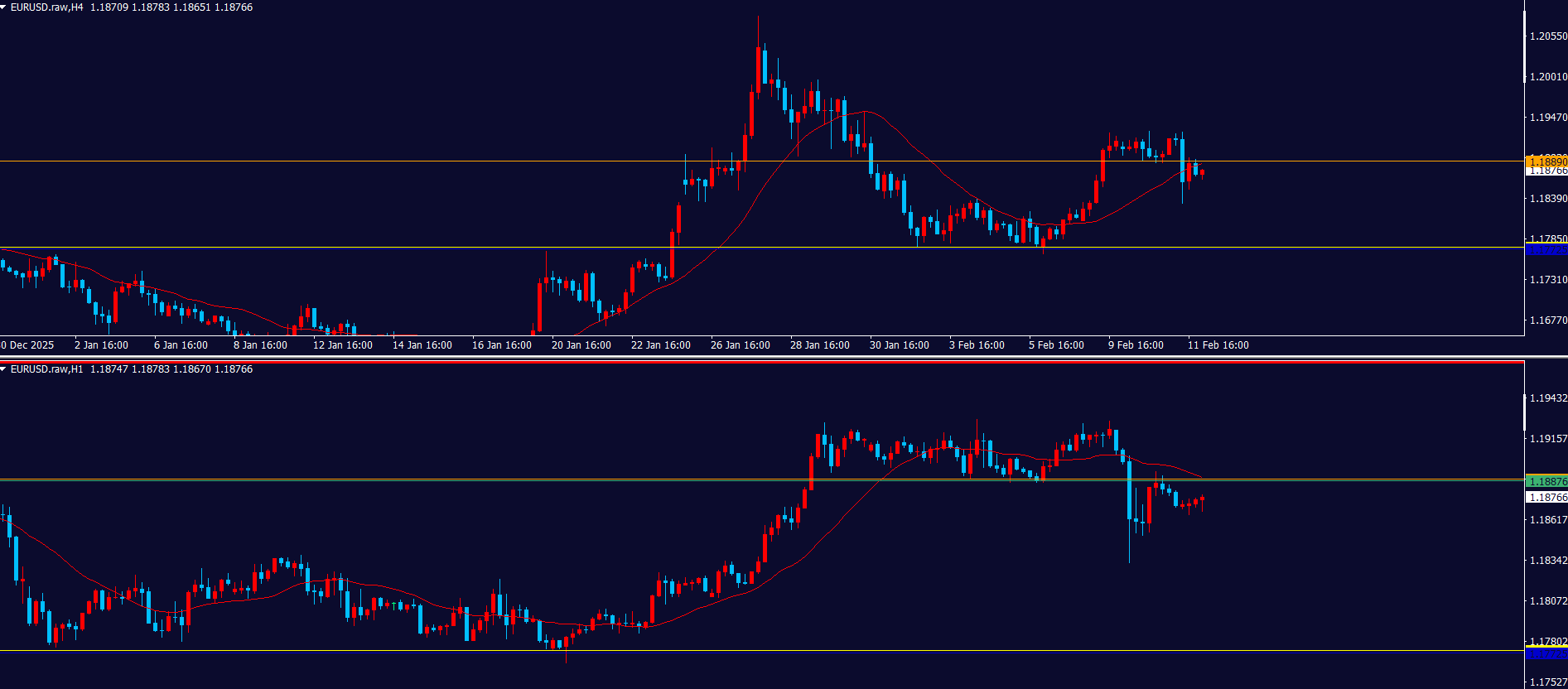Image resolution: width=1568 pixels, height=689 pixels.
Task: Select the green 1.18876 price label
Action: (1546, 481)
